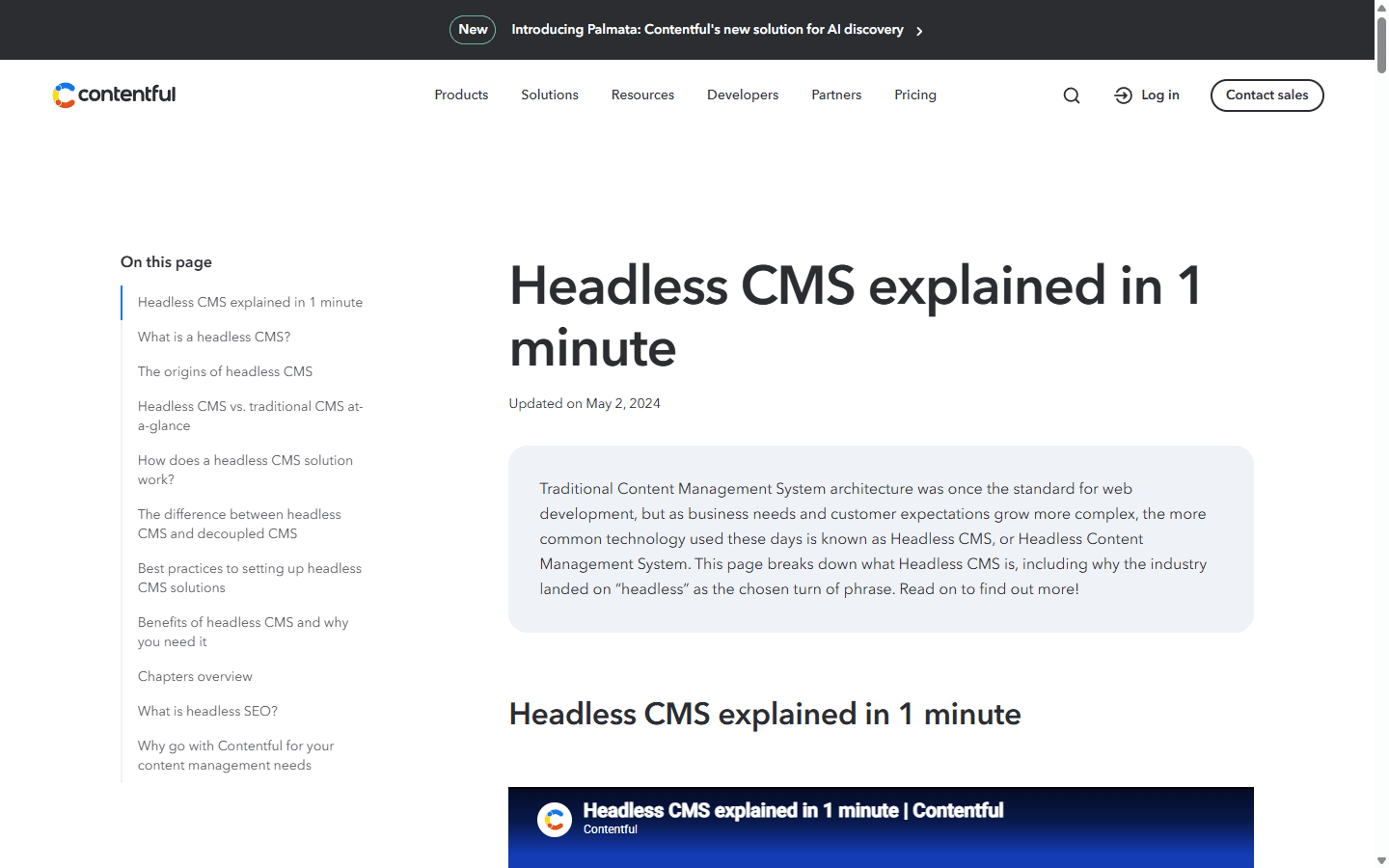
Task: Jump to Headless CMS vs. traditional CMS at-a-glance
Action: (251, 416)
